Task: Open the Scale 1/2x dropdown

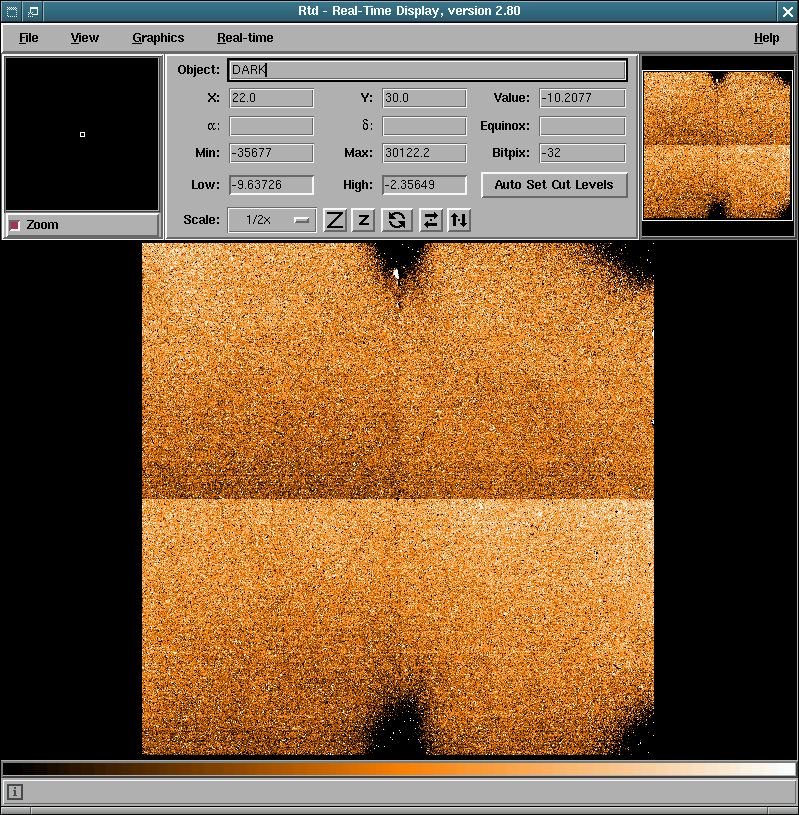Action: tap(271, 220)
